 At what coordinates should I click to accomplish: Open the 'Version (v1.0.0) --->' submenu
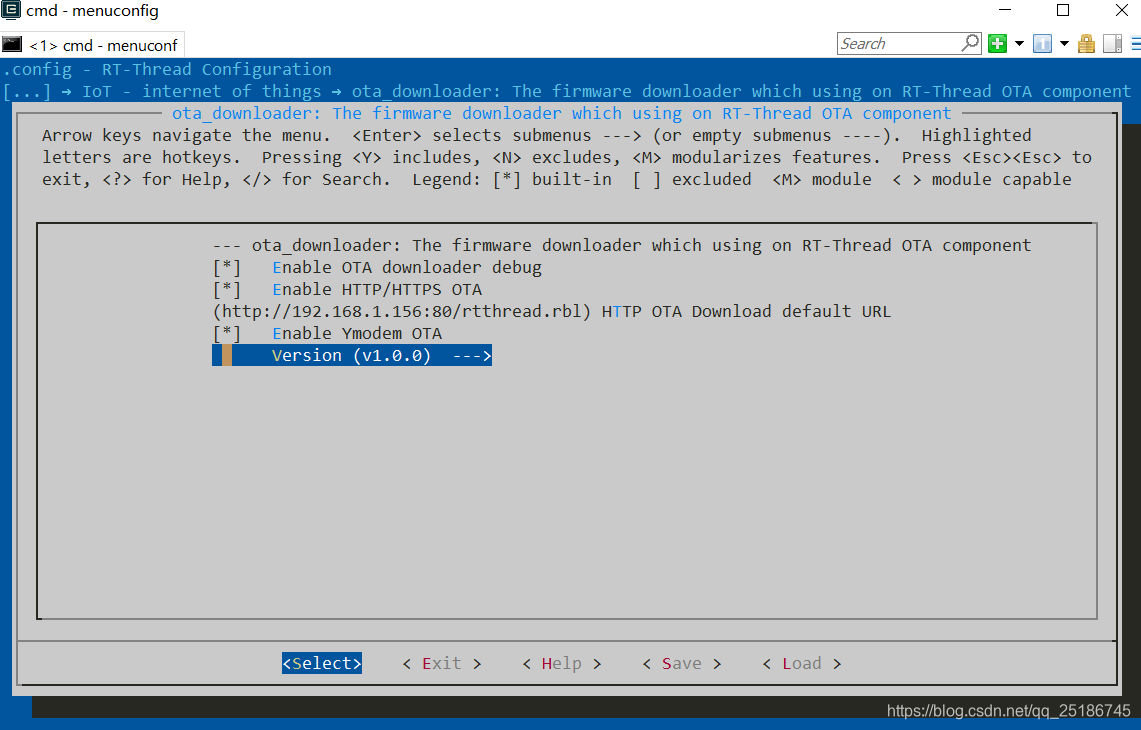(x=352, y=355)
